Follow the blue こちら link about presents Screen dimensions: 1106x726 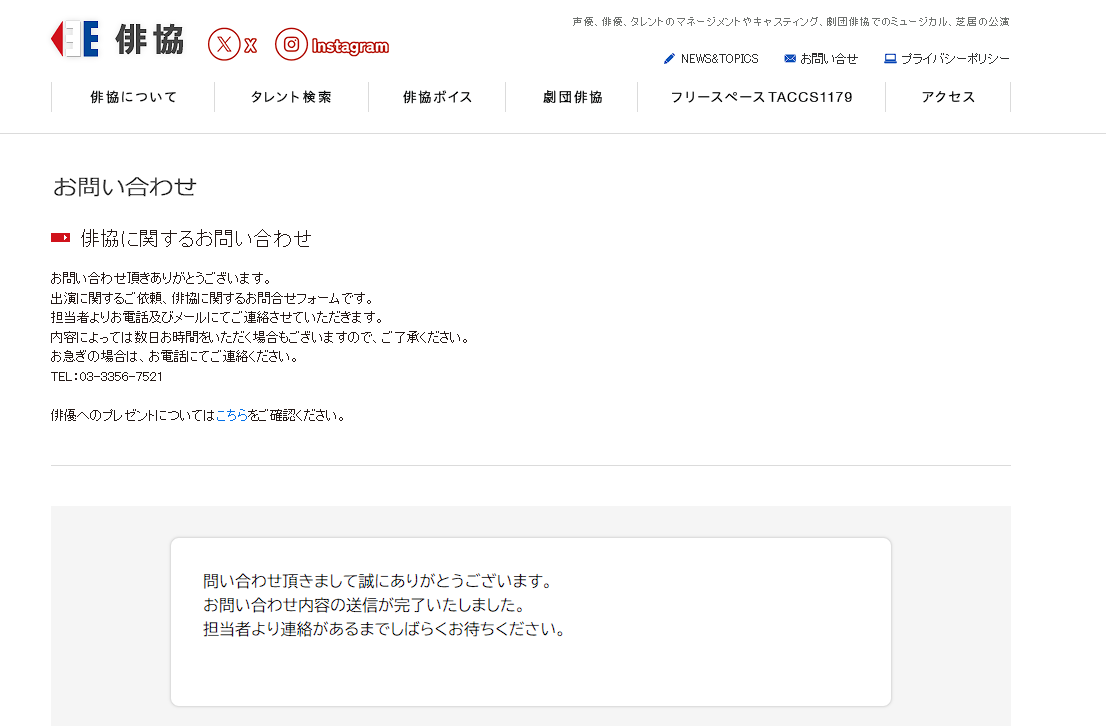tap(232, 416)
